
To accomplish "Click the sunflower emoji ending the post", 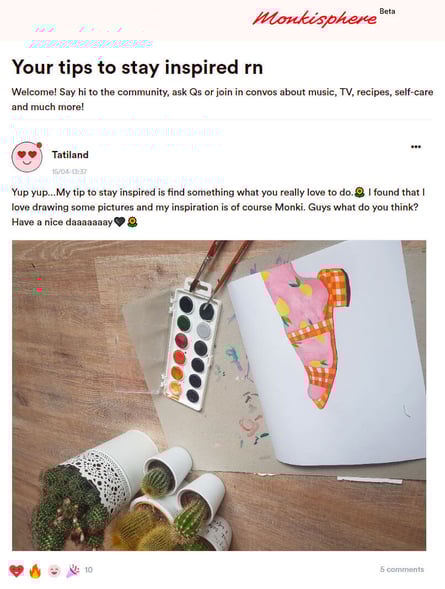I will (132, 222).
